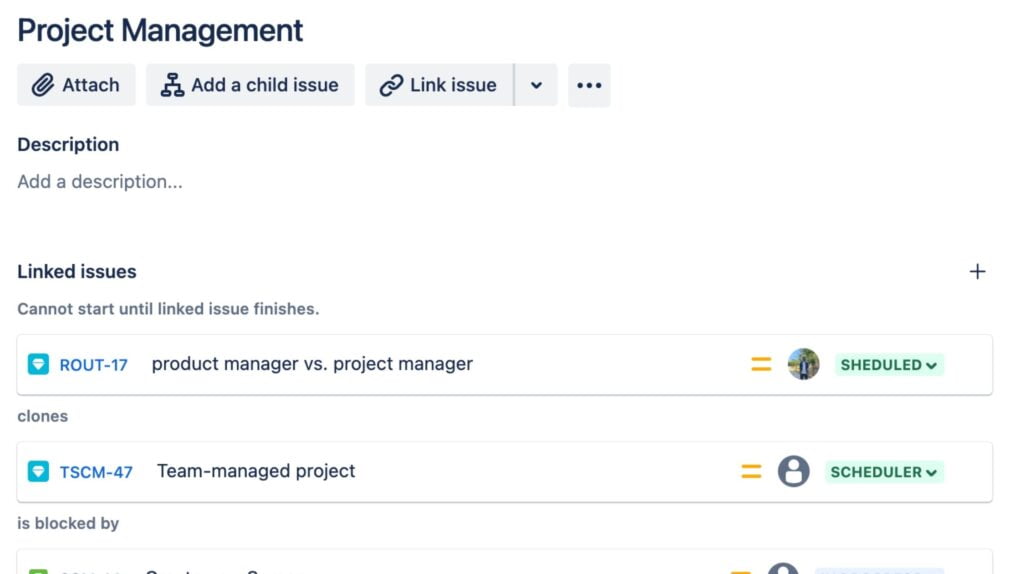Click the 'clones' link type label
The image size is (1020, 574).
coord(42,416)
